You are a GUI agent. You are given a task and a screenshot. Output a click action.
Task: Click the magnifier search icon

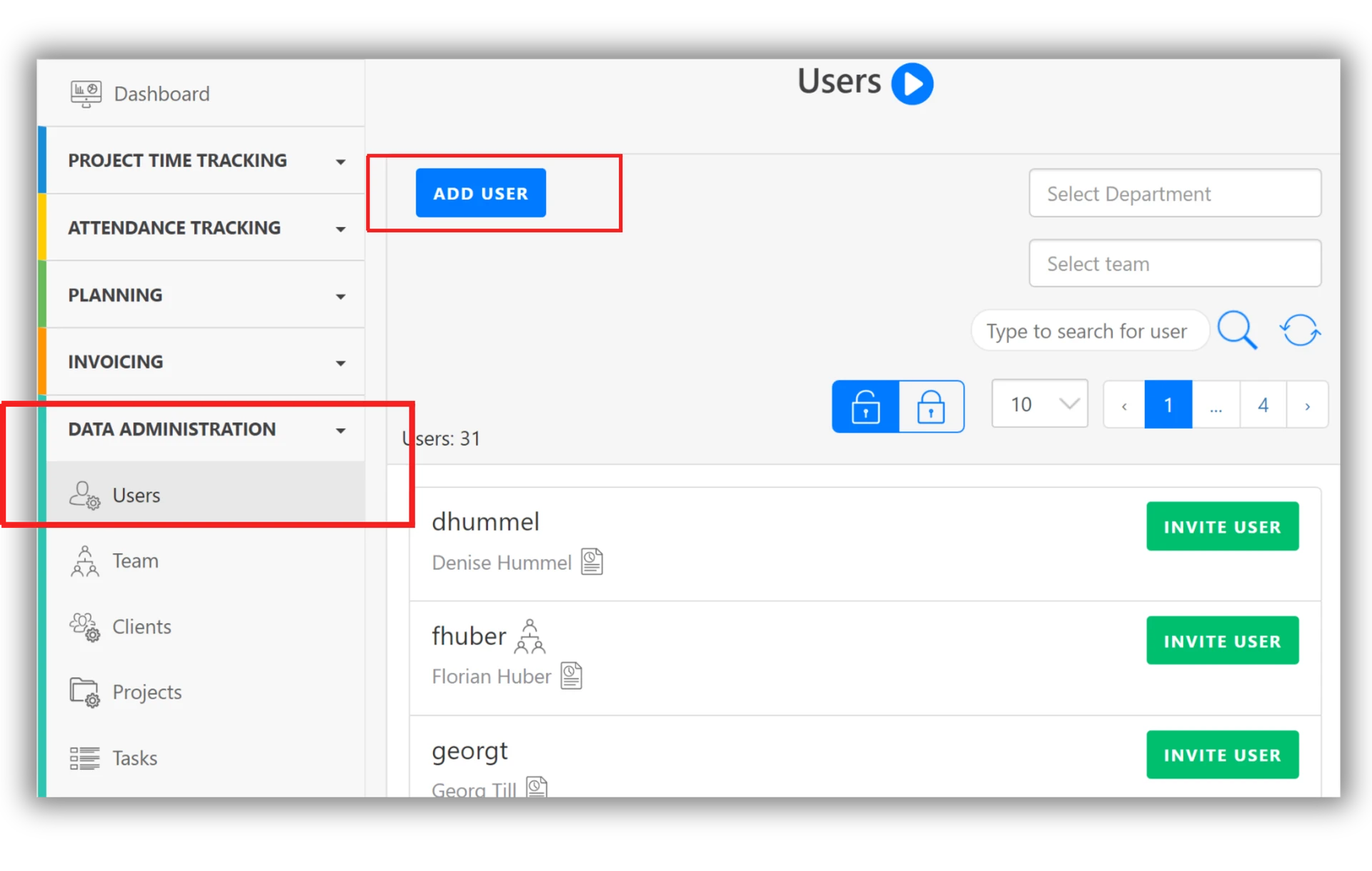(x=1236, y=330)
